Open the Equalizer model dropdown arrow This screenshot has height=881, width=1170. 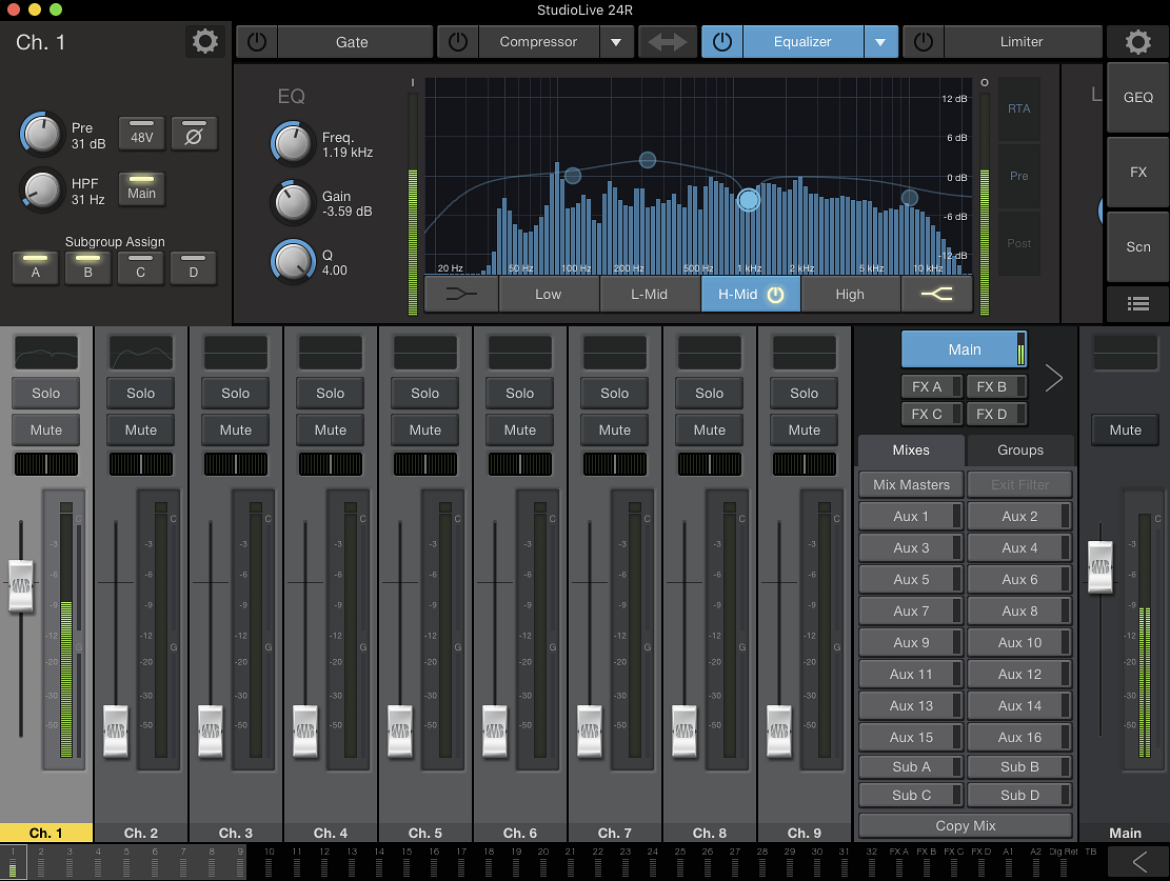(x=880, y=42)
